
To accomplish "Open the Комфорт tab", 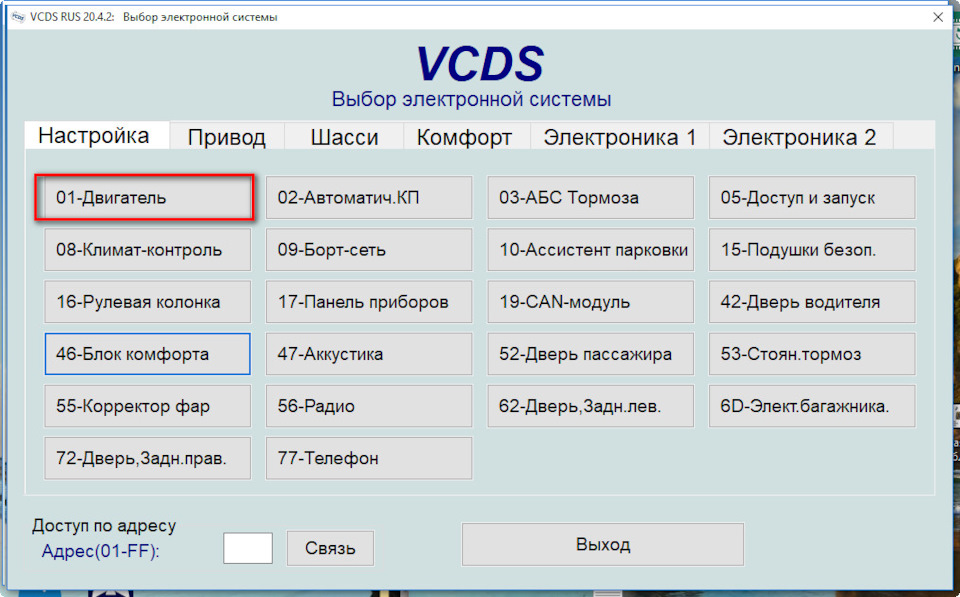I will coord(465,137).
